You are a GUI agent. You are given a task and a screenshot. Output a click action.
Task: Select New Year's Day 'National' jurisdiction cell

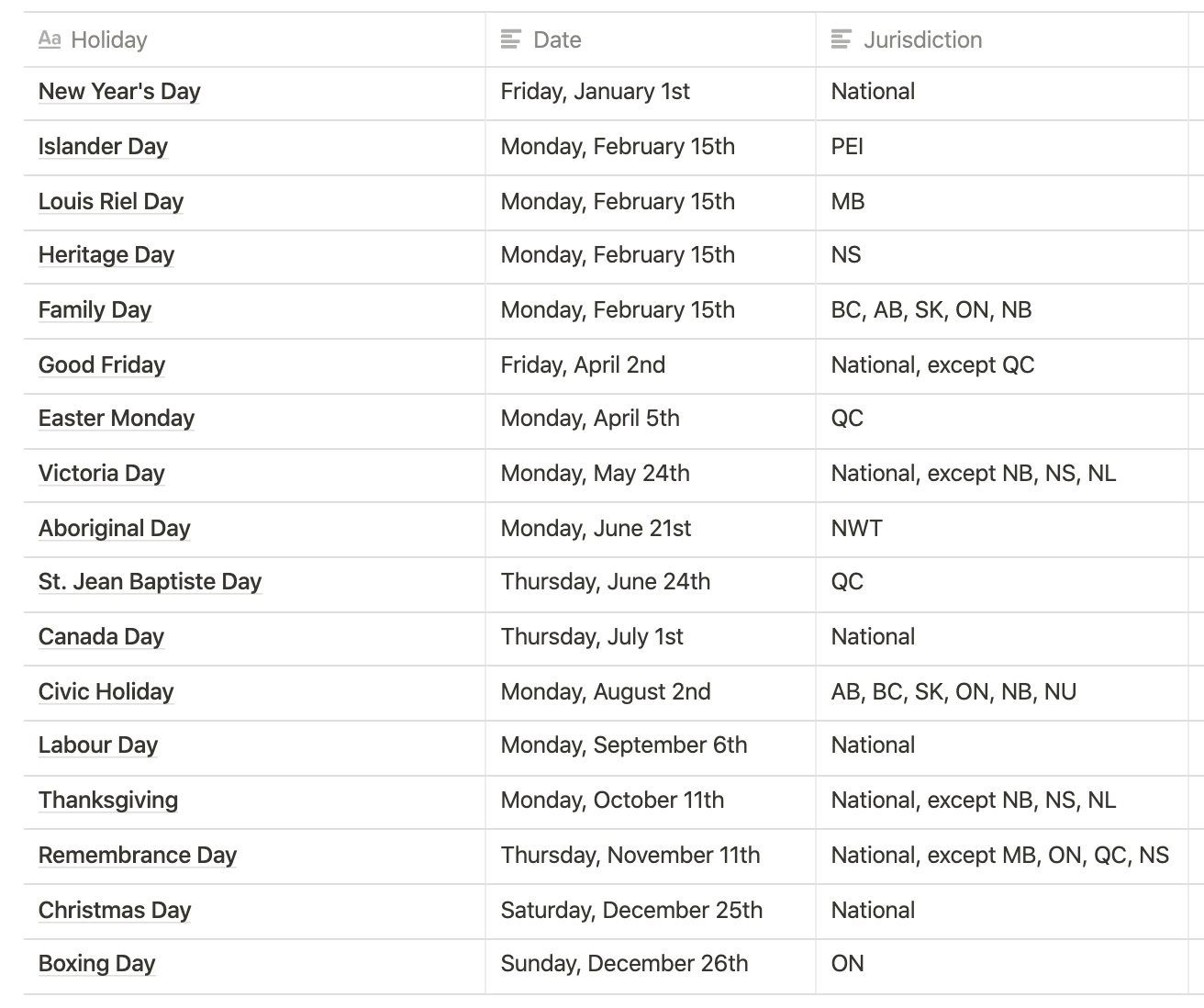pyautogui.click(x=1002, y=93)
